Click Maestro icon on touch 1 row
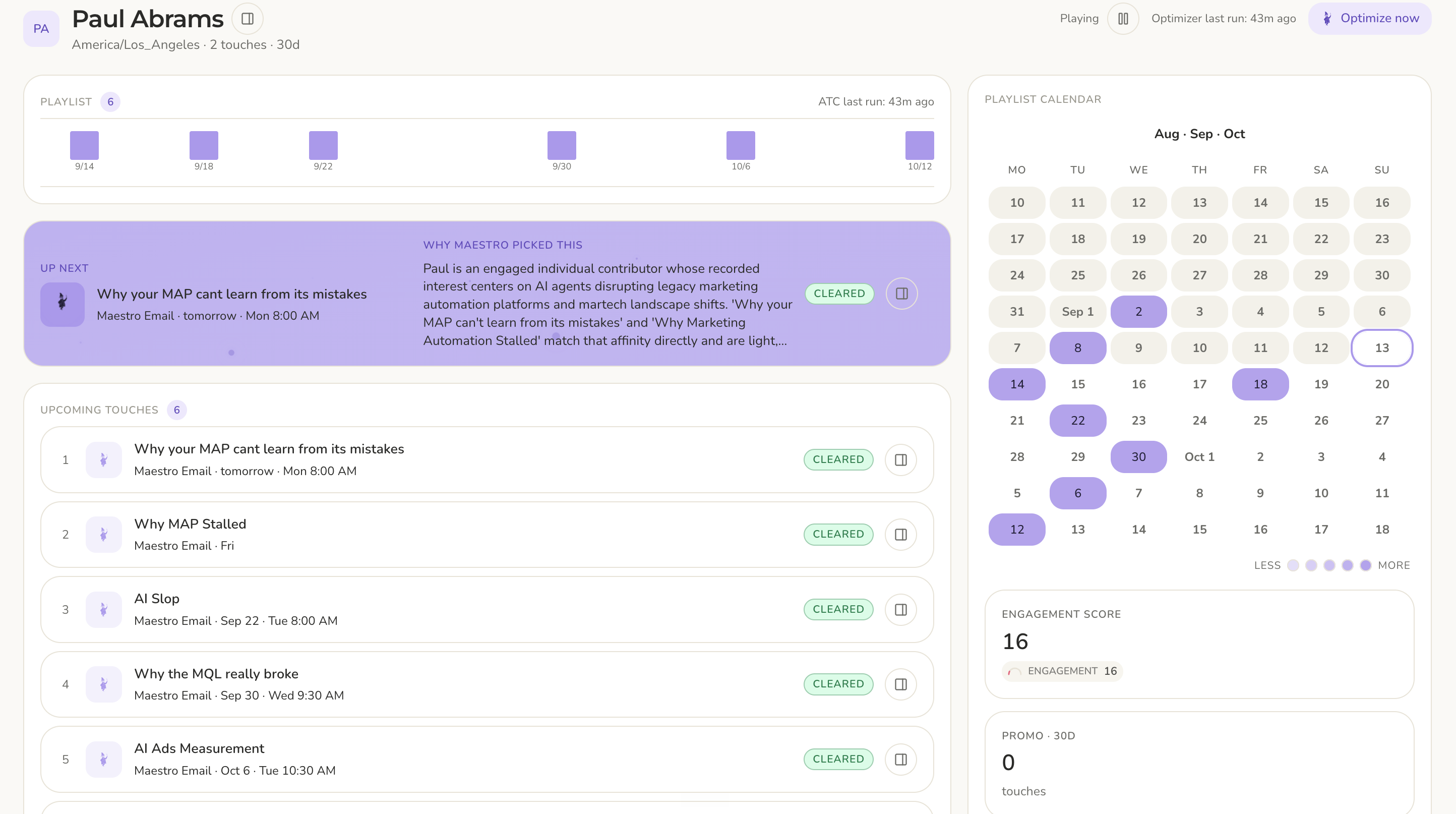This screenshot has height=814, width=1456. [x=103, y=459]
